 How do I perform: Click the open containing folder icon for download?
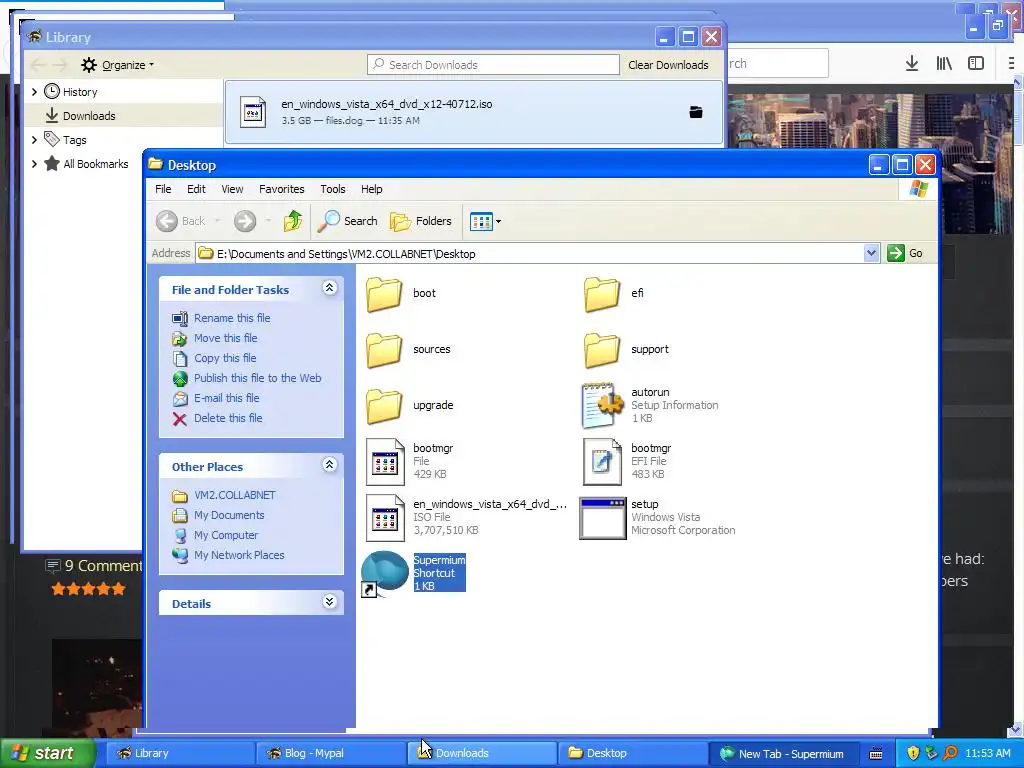pos(696,112)
